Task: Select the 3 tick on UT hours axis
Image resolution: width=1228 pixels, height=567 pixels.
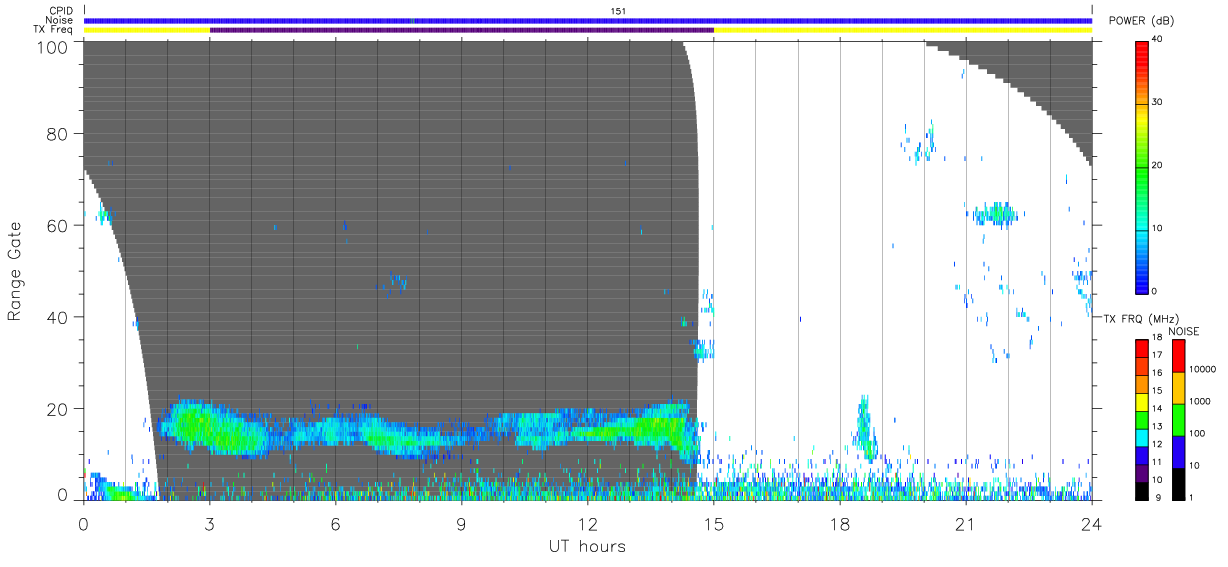Action: 210,523
